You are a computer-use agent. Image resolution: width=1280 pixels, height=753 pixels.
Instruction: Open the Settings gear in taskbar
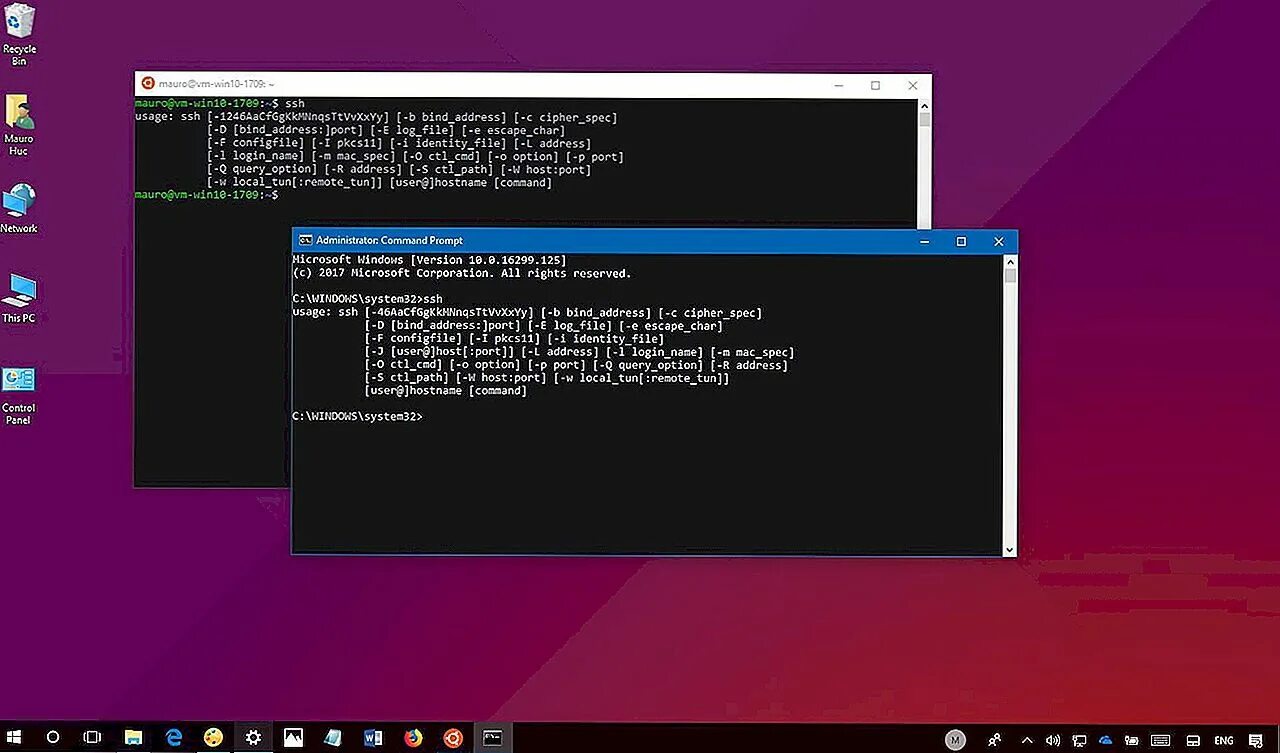pos(253,738)
